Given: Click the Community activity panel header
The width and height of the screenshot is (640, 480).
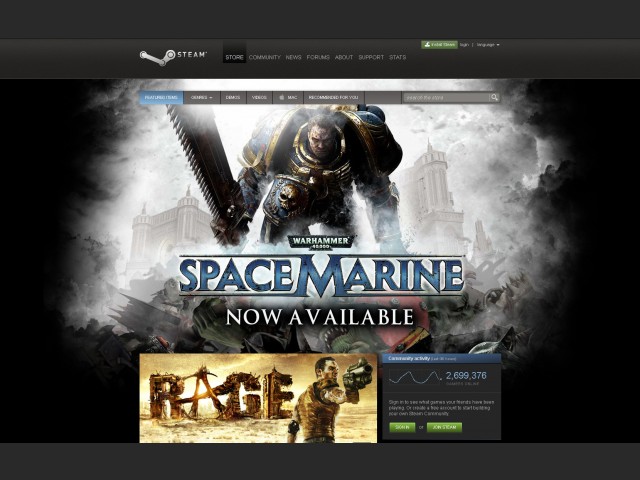Looking at the screenshot, I should 442,358.
